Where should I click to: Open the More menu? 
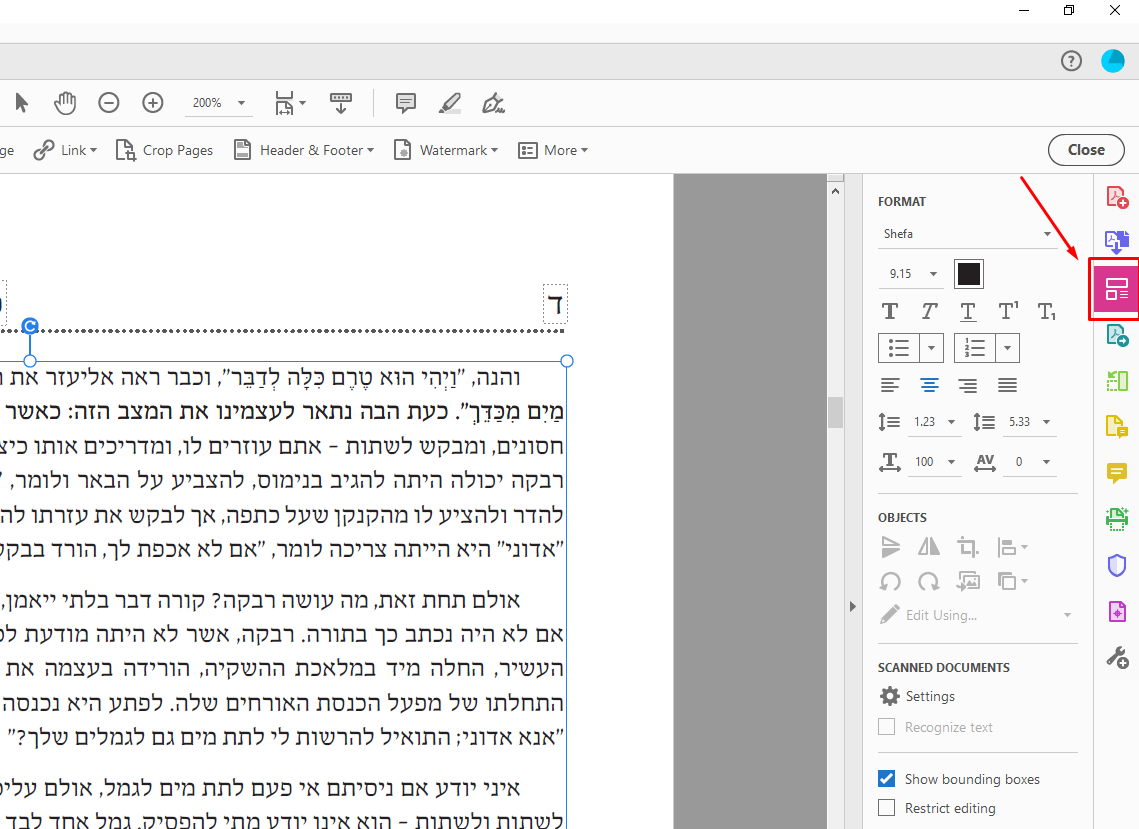point(553,150)
